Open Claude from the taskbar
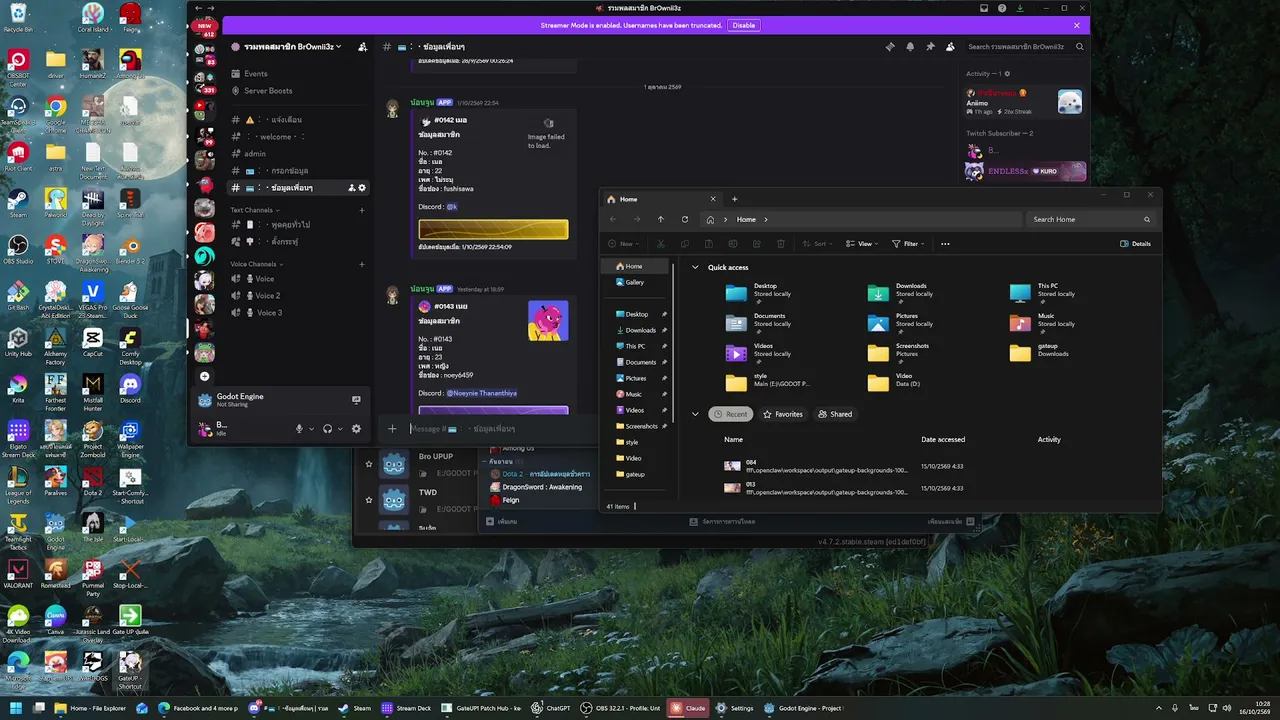The image size is (1280, 720). [x=688, y=708]
